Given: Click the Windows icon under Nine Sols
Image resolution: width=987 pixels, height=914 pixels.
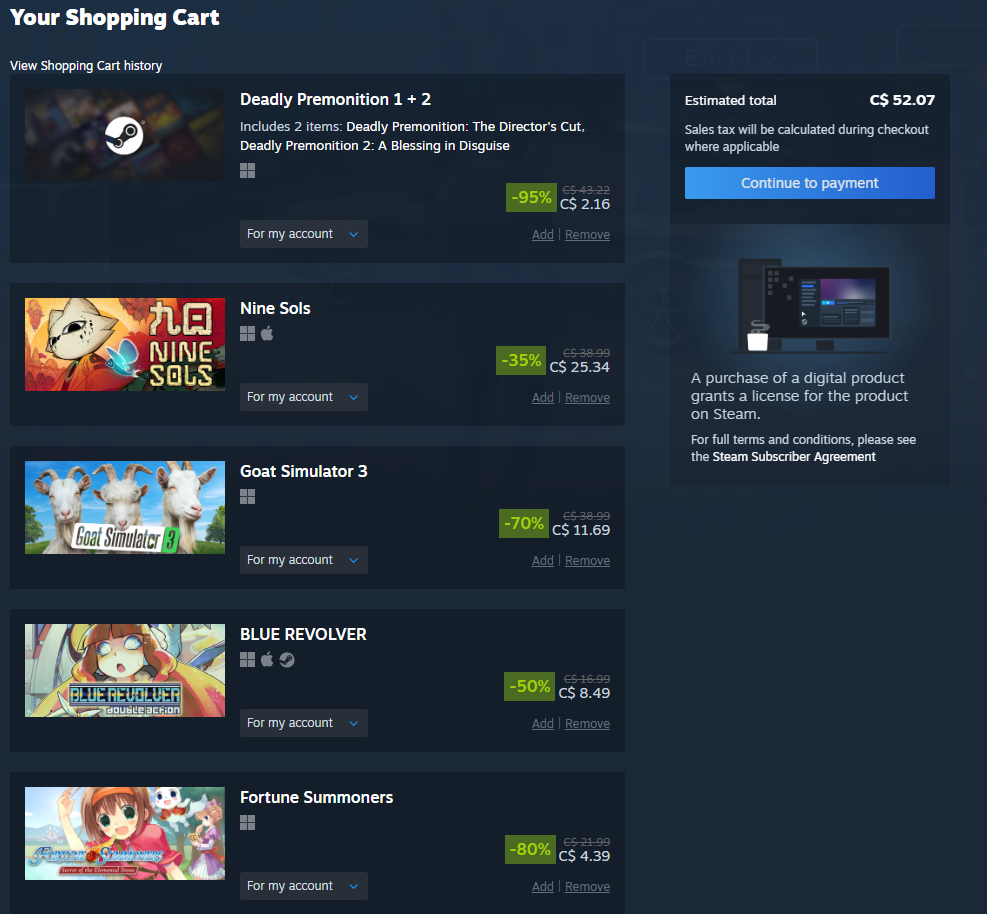Looking at the screenshot, I should [247, 334].
